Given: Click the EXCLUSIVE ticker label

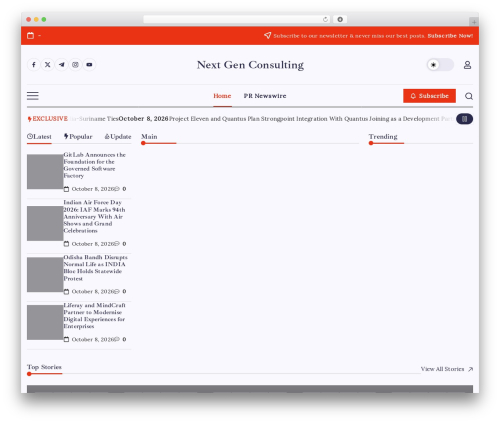Looking at the screenshot, I should (48, 119).
